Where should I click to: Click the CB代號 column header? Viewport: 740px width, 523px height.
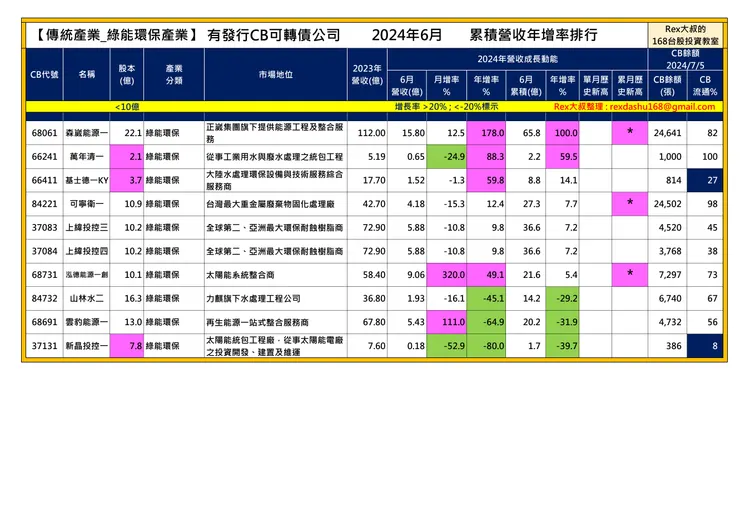(x=44, y=75)
